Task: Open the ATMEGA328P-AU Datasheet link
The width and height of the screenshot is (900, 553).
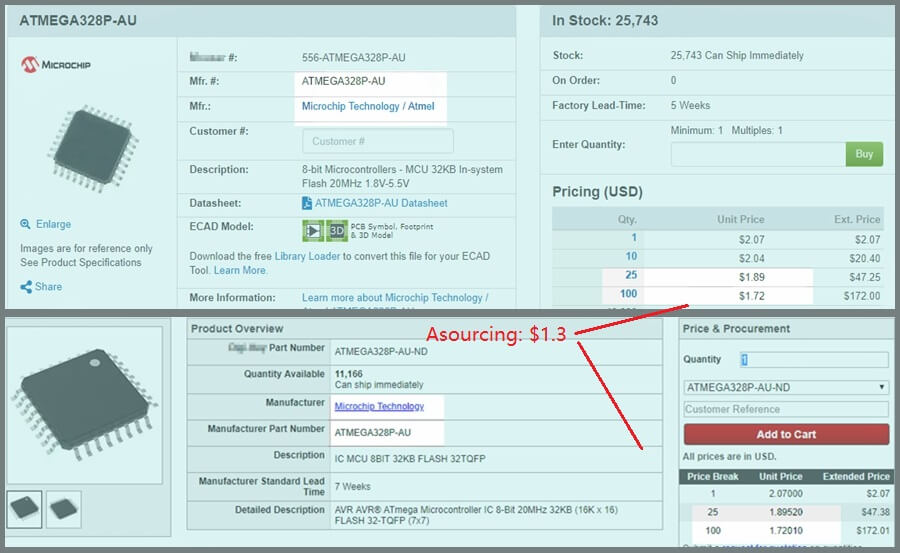Action: pos(381,203)
